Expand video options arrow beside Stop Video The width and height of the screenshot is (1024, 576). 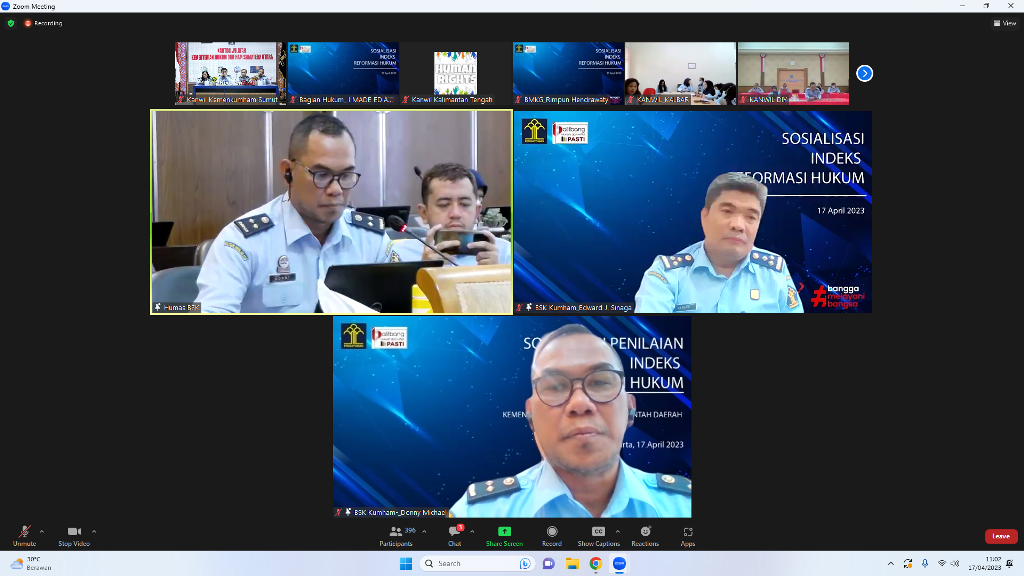coord(94,531)
